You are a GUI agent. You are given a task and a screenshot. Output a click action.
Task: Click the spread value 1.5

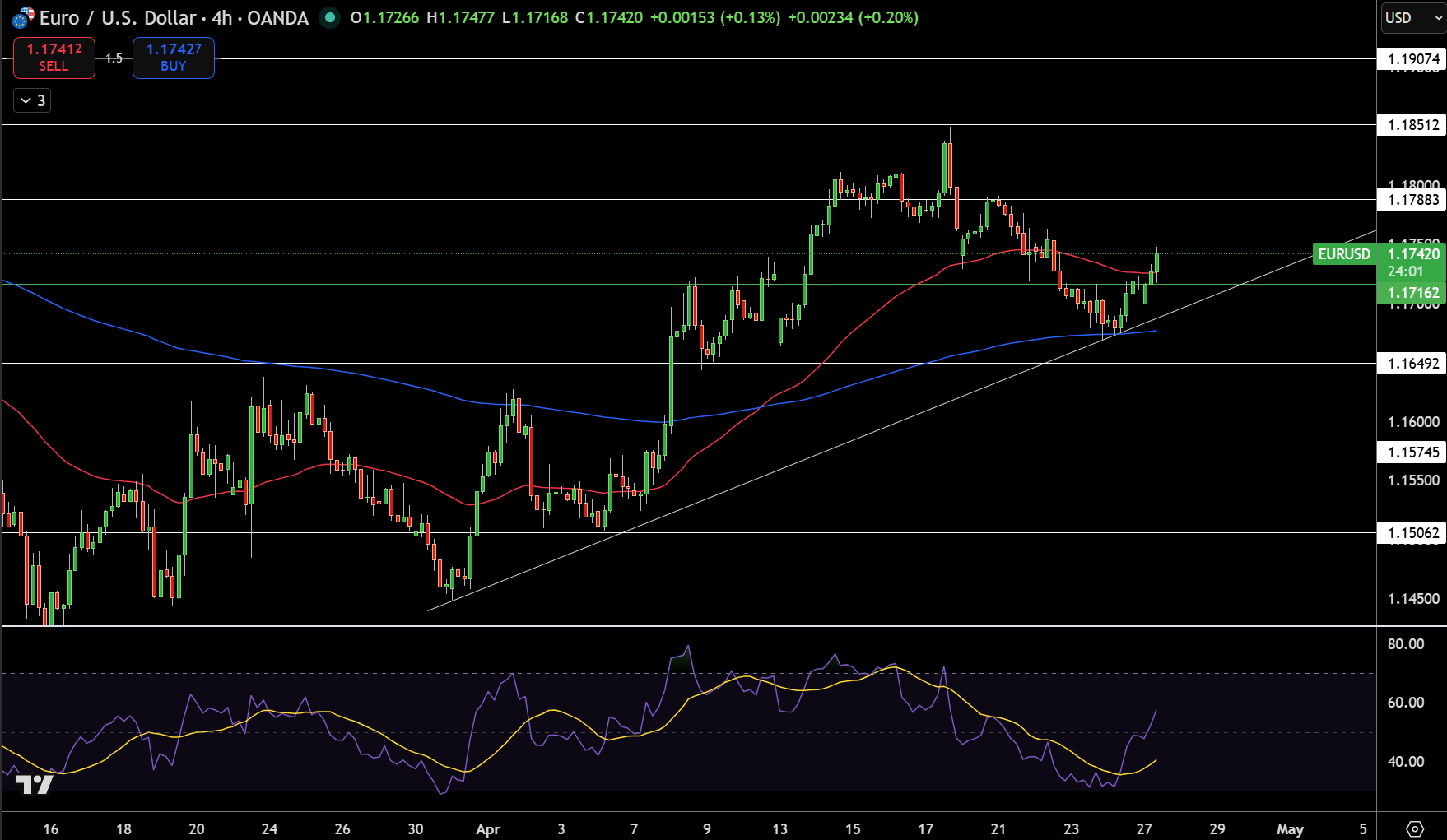[x=114, y=58]
